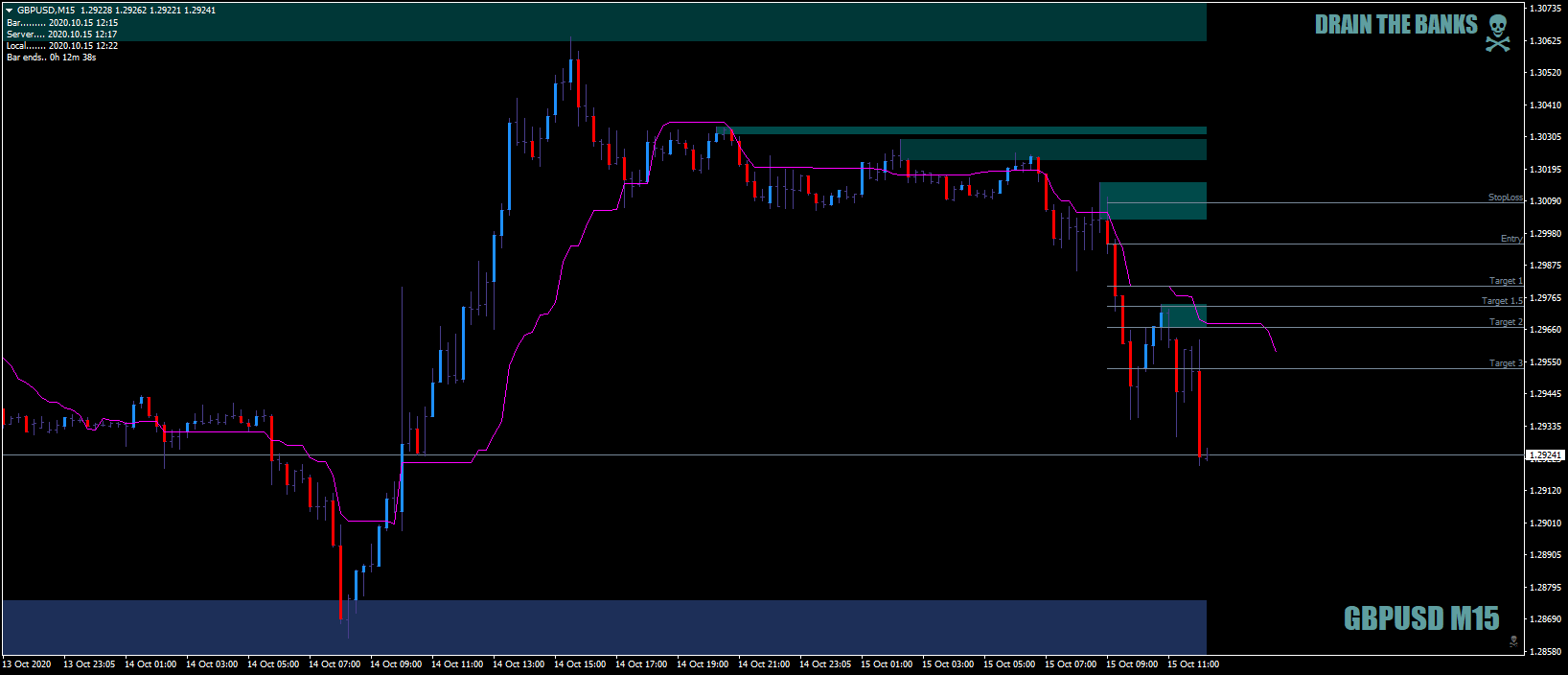Click the '14 Oct 13:00' time axis label

pyautogui.click(x=519, y=663)
